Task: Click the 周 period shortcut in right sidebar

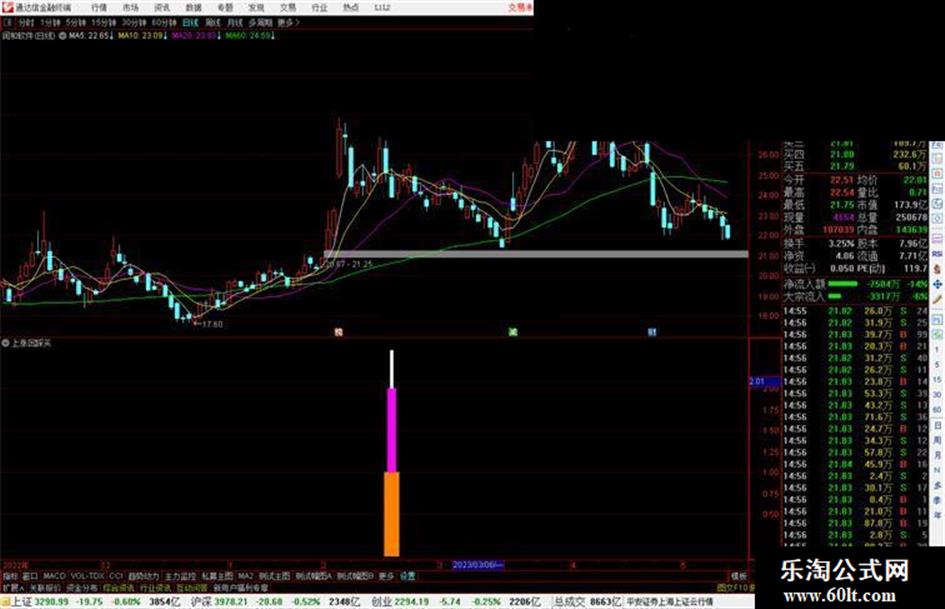Action: coord(938,441)
